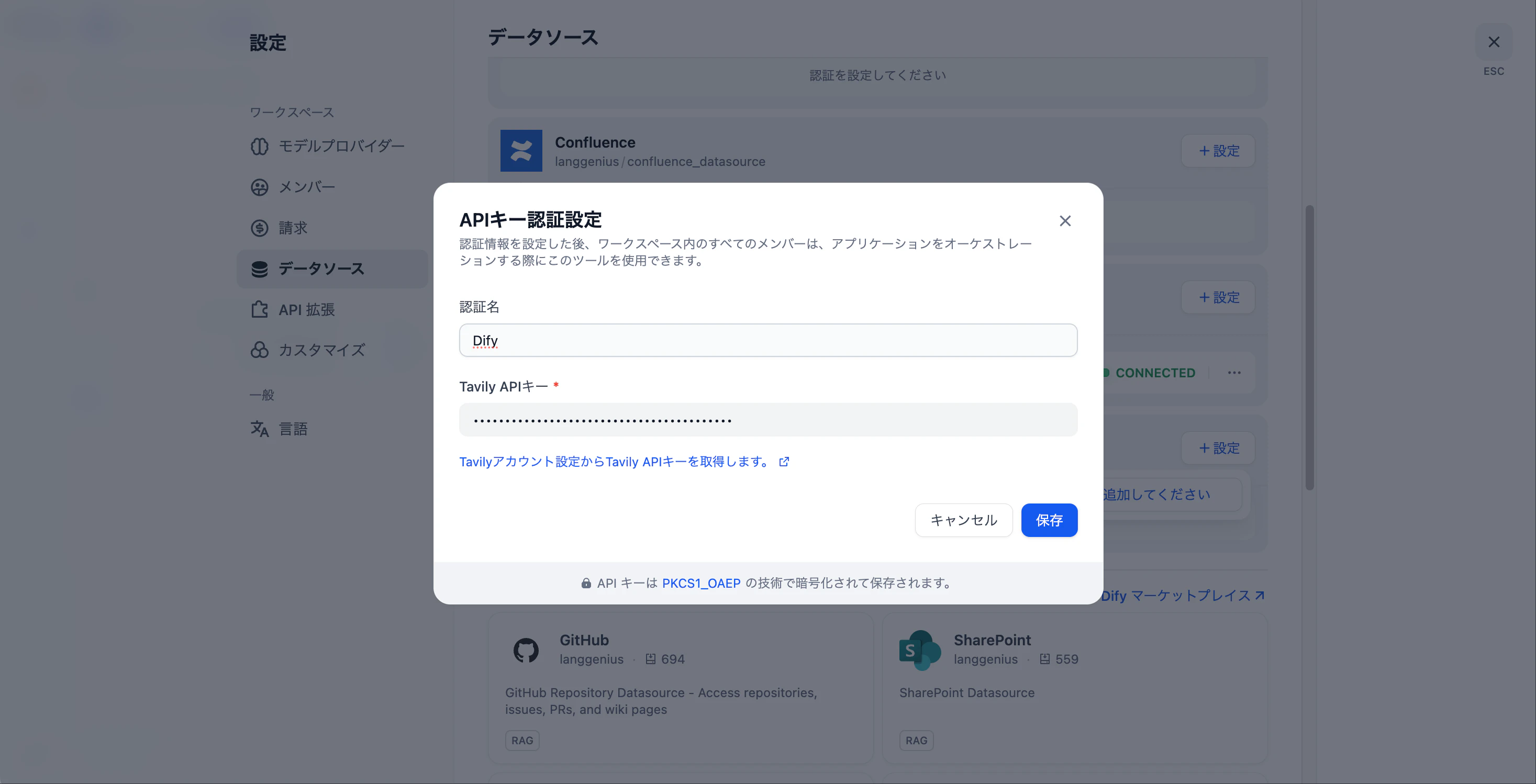This screenshot has width=1536, height=784.
Task: Click the langgenius/confluence_datasource text
Action: (x=660, y=162)
